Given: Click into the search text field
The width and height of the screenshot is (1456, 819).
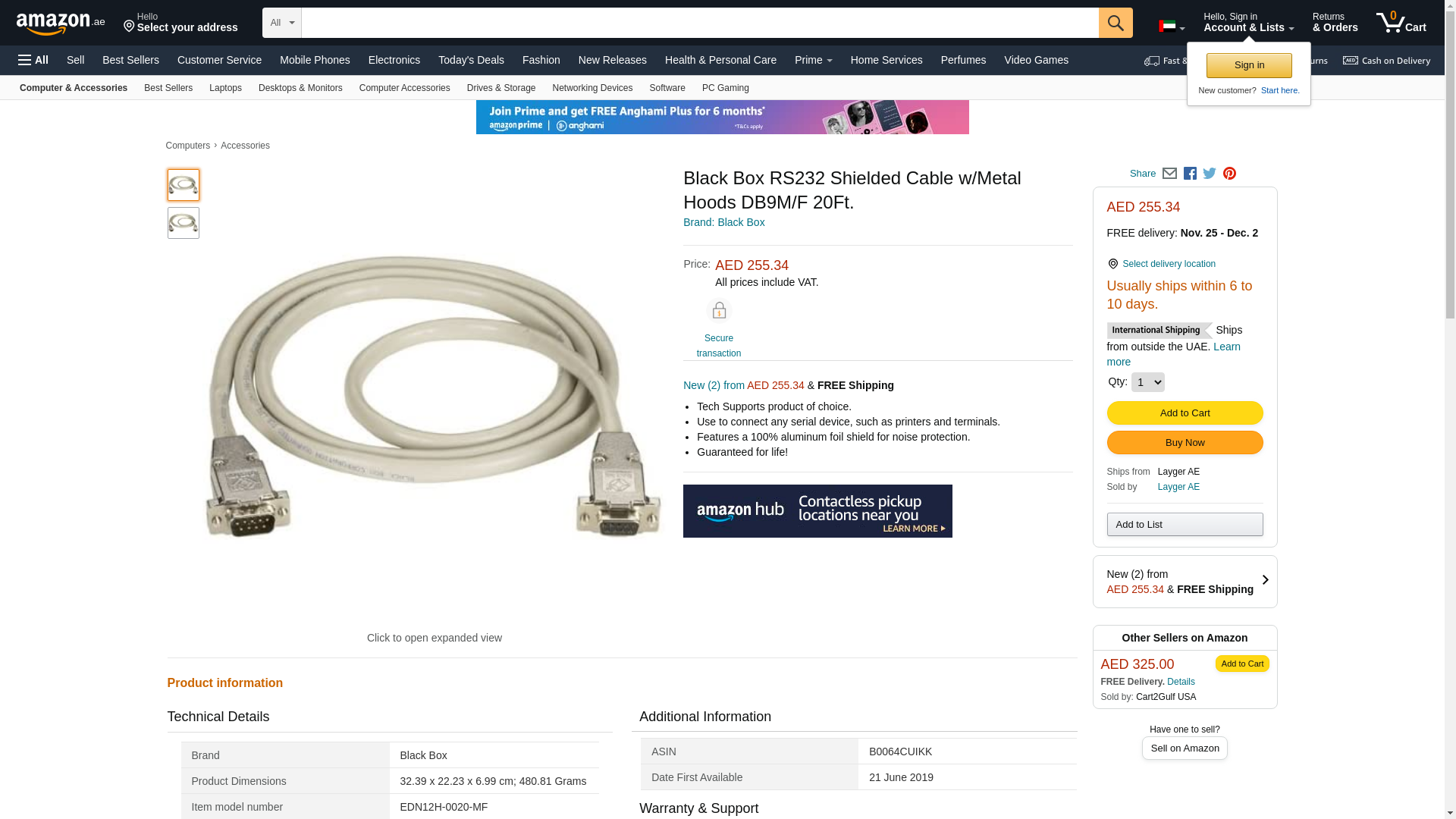Looking at the screenshot, I should click(x=699, y=23).
